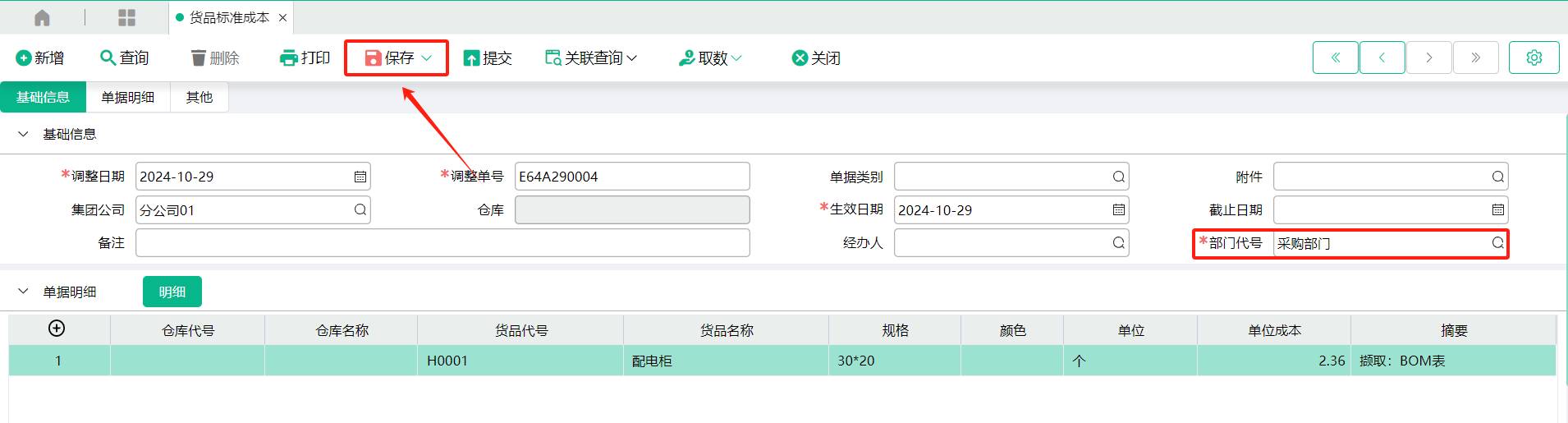Open the grid apps menu icon
The height and width of the screenshot is (423, 1568).
tap(126, 17)
